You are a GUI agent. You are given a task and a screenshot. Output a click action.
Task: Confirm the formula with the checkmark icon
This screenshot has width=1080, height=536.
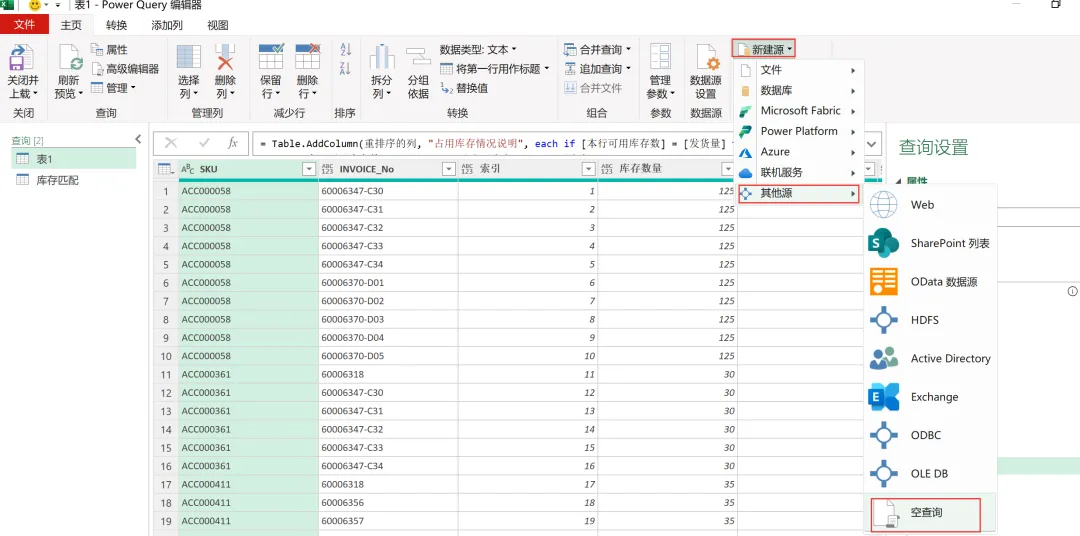(204, 143)
